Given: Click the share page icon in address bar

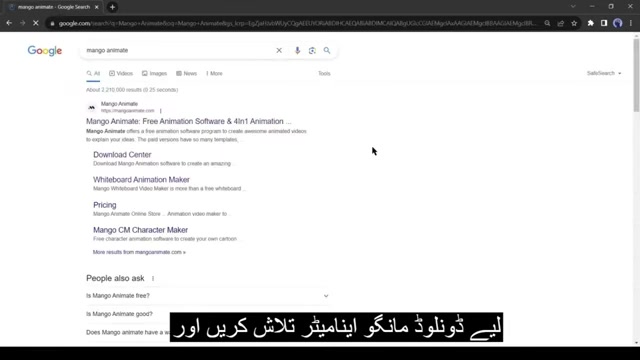Looking at the screenshot, I should click(561, 23).
